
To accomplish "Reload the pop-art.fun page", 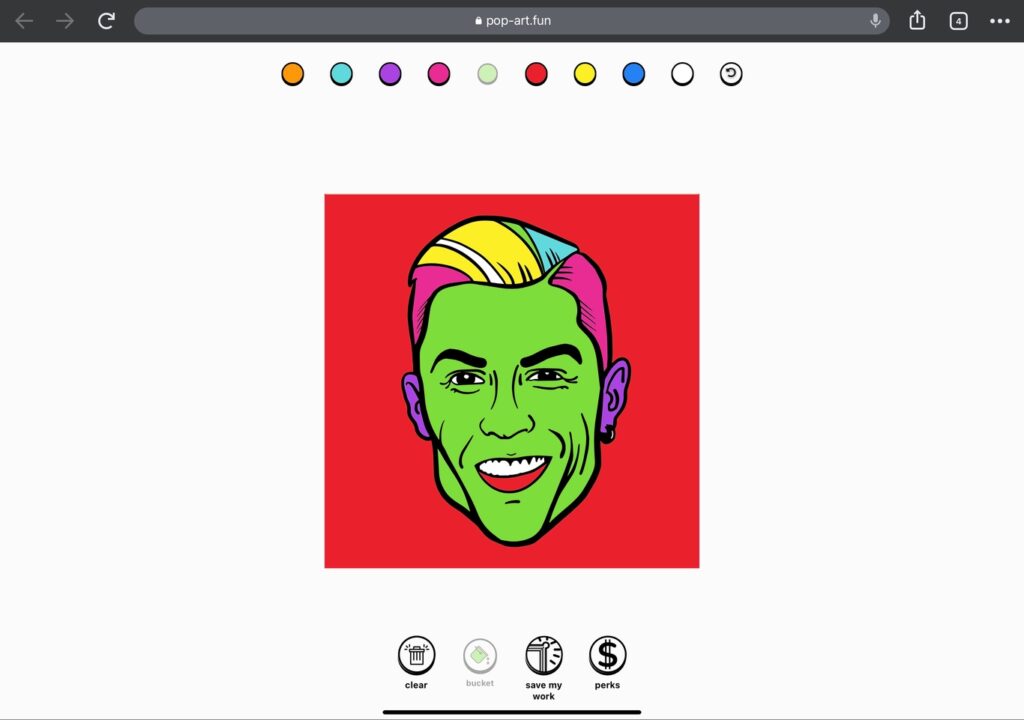I will (106, 21).
